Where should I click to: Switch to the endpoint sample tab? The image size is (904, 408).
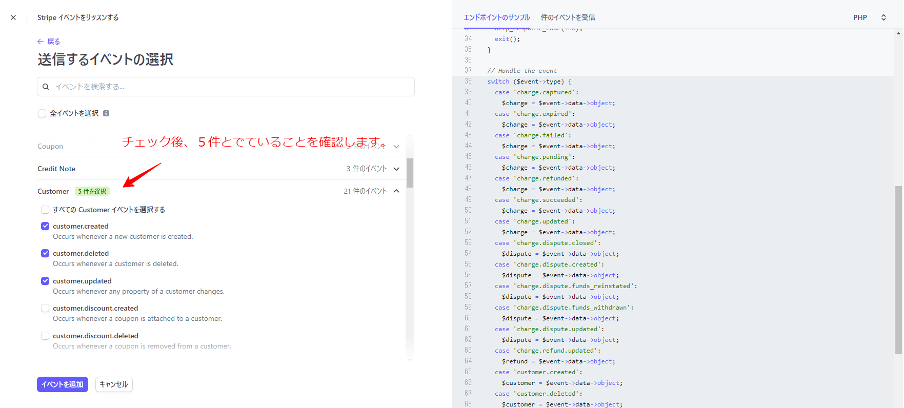coord(496,18)
